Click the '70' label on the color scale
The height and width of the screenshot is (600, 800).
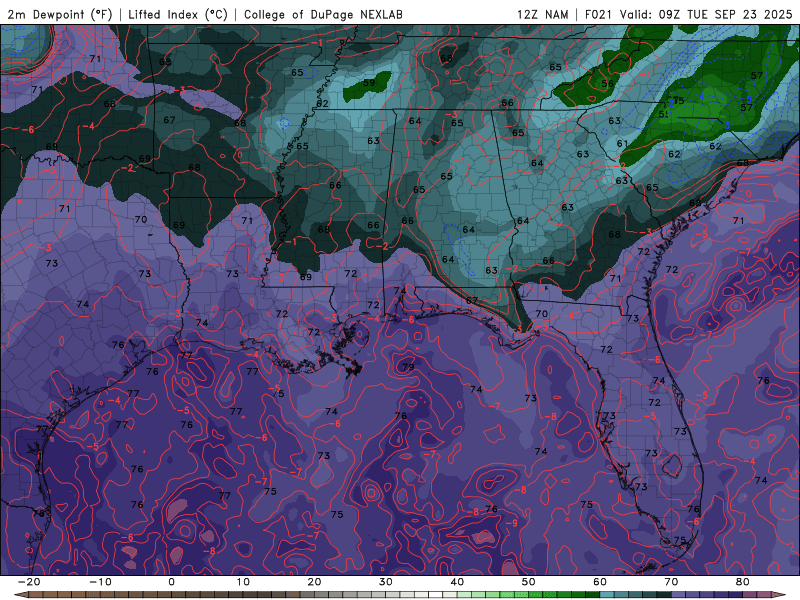pos(671,582)
